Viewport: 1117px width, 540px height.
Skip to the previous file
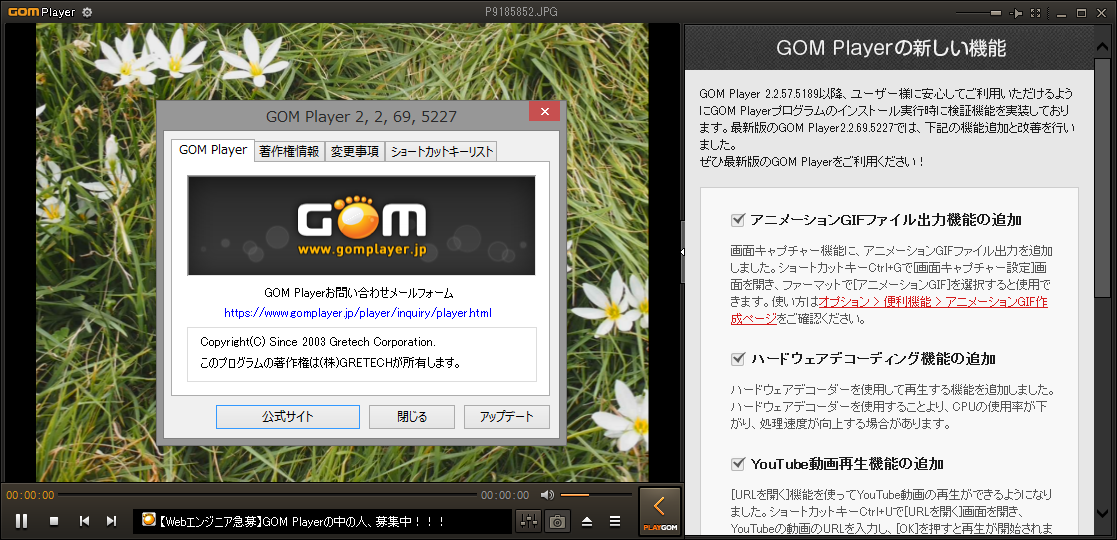point(84,521)
